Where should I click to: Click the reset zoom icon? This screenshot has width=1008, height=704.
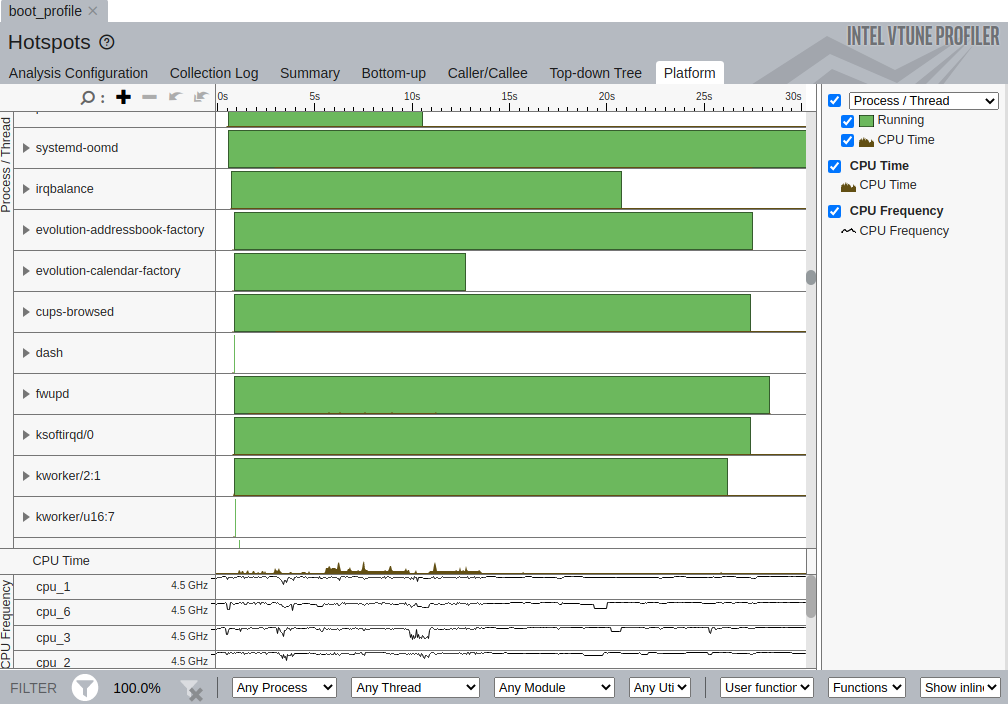[200, 97]
